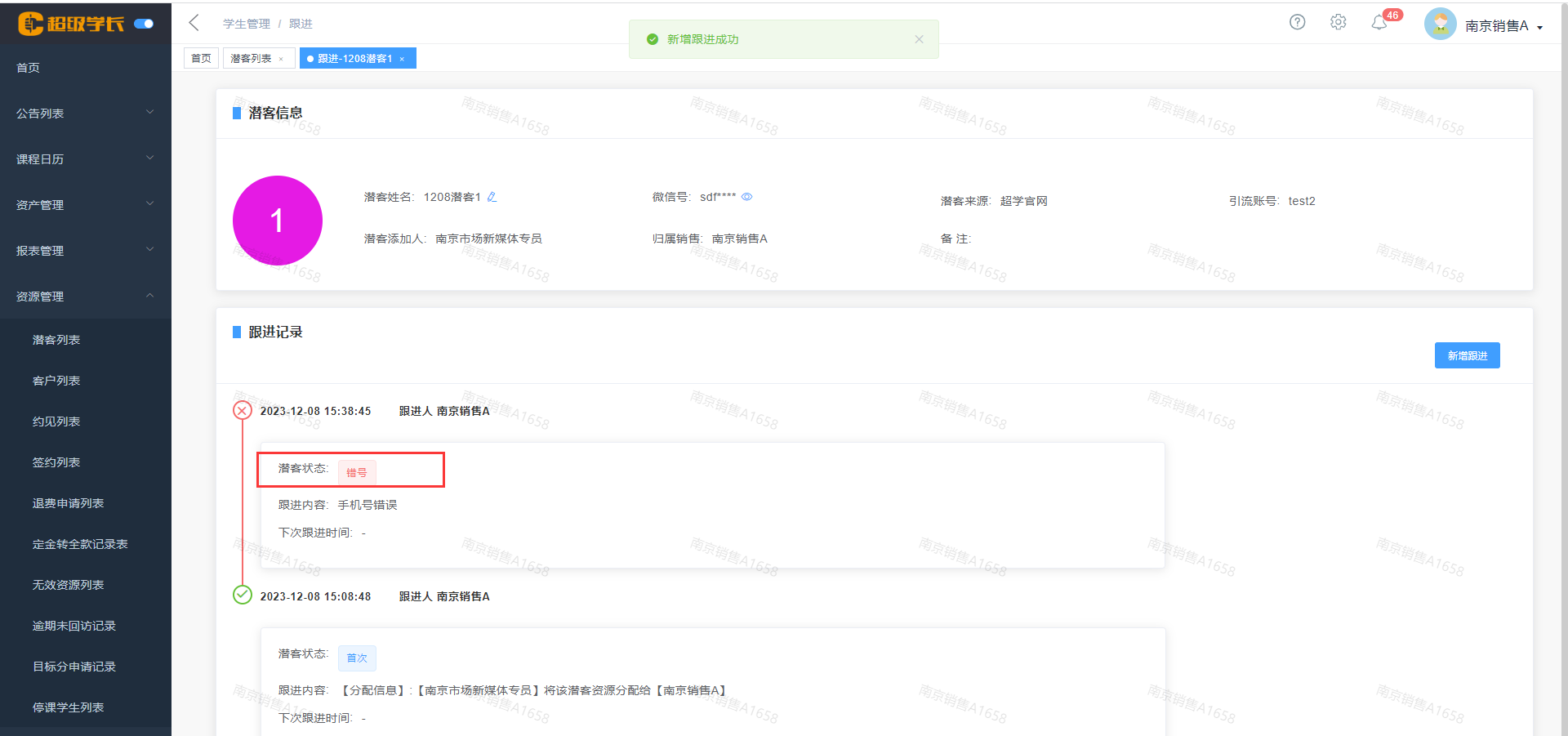Click the back arrow icon
This screenshot has height=736, width=1568.
click(x=194, y=23)
